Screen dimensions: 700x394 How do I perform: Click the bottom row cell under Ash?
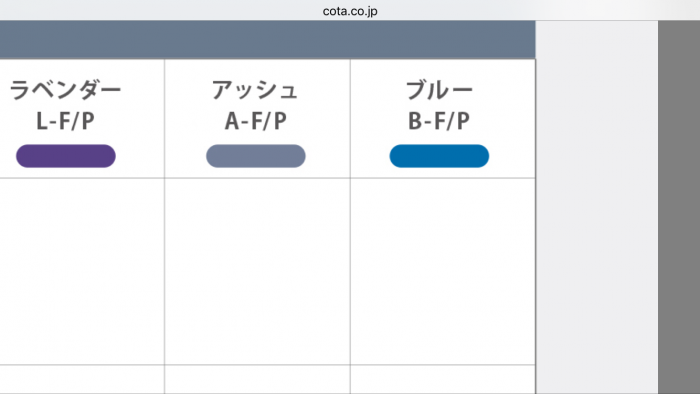[x=258, y=380]
